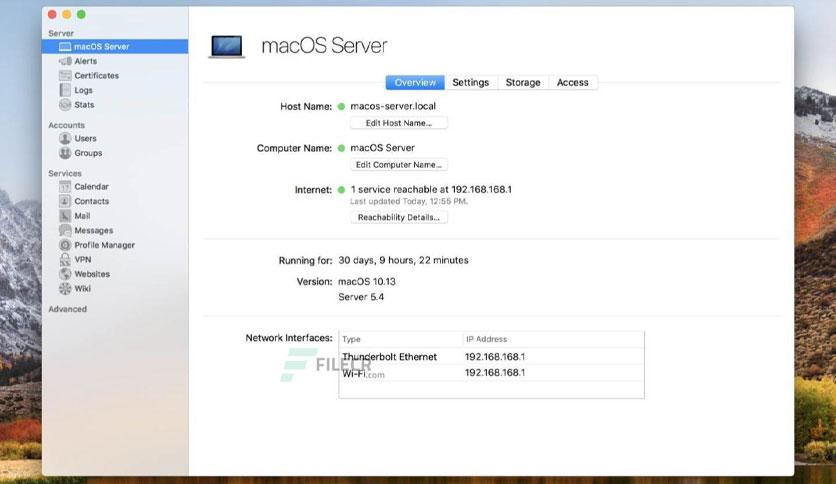The width and height of the screenshot is (836, 484).
Task: Open the Alerts megaphone icon
Action: 65,61
